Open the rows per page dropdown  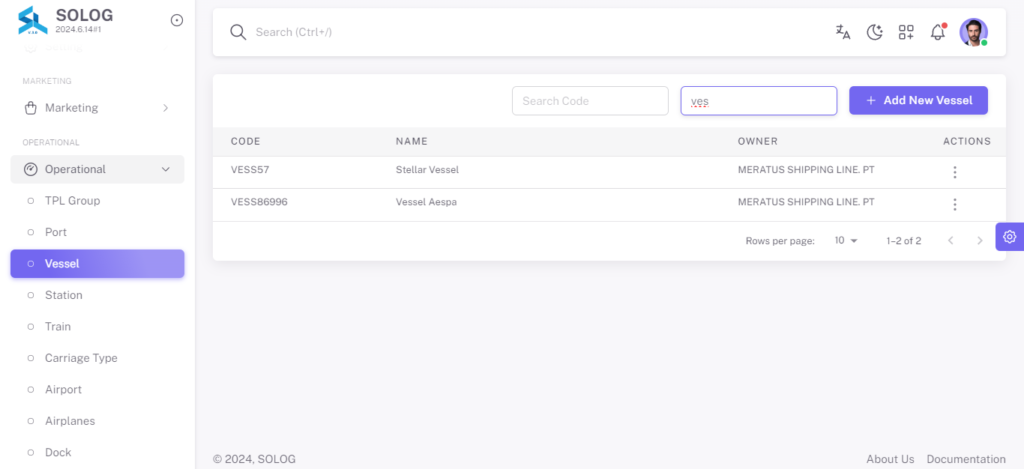coord(846,240)
